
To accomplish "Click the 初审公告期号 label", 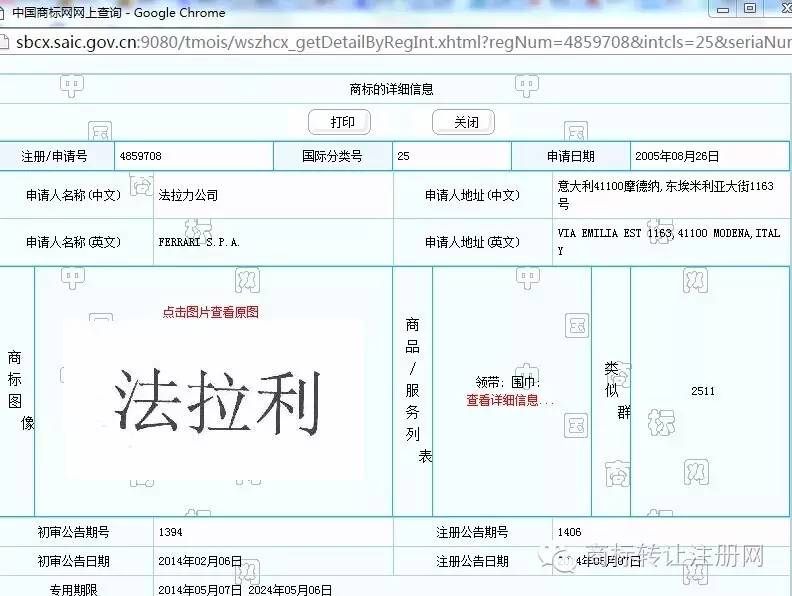I will point(73,532).
